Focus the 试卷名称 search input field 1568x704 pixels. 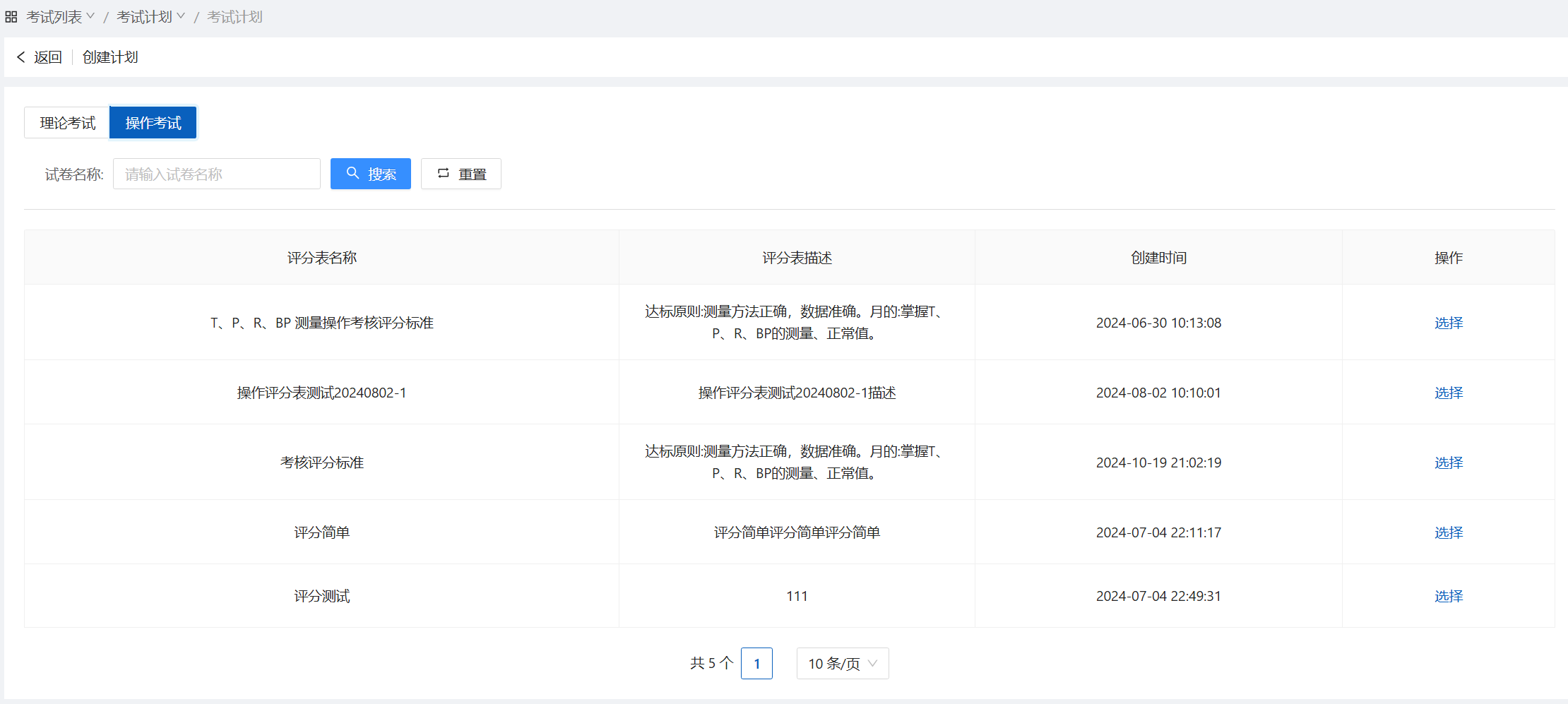216,174
